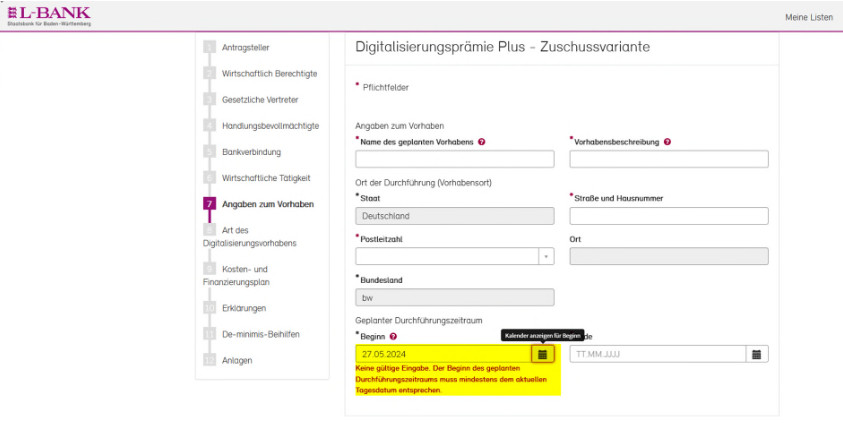Viewport: 843px width, 428px height.
Task: Go to step Handlungsbevollmächtigte
Action: click(270, 126)
